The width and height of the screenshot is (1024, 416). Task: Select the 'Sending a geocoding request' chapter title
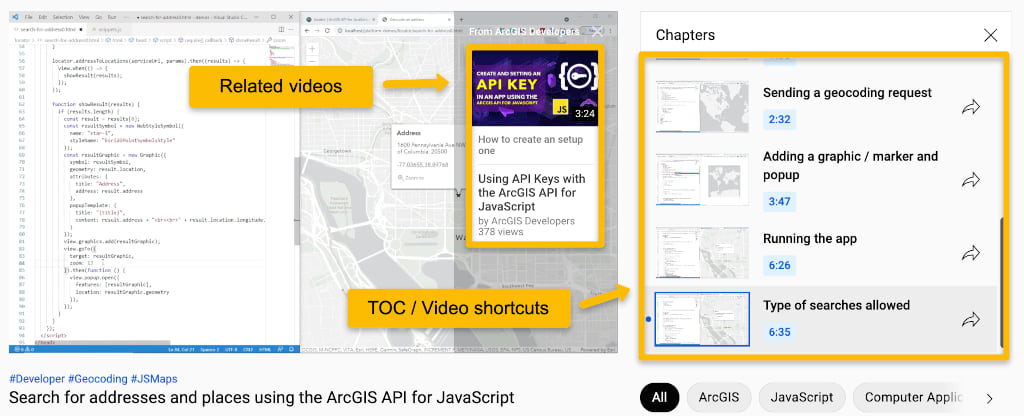[x=847, y=93]
